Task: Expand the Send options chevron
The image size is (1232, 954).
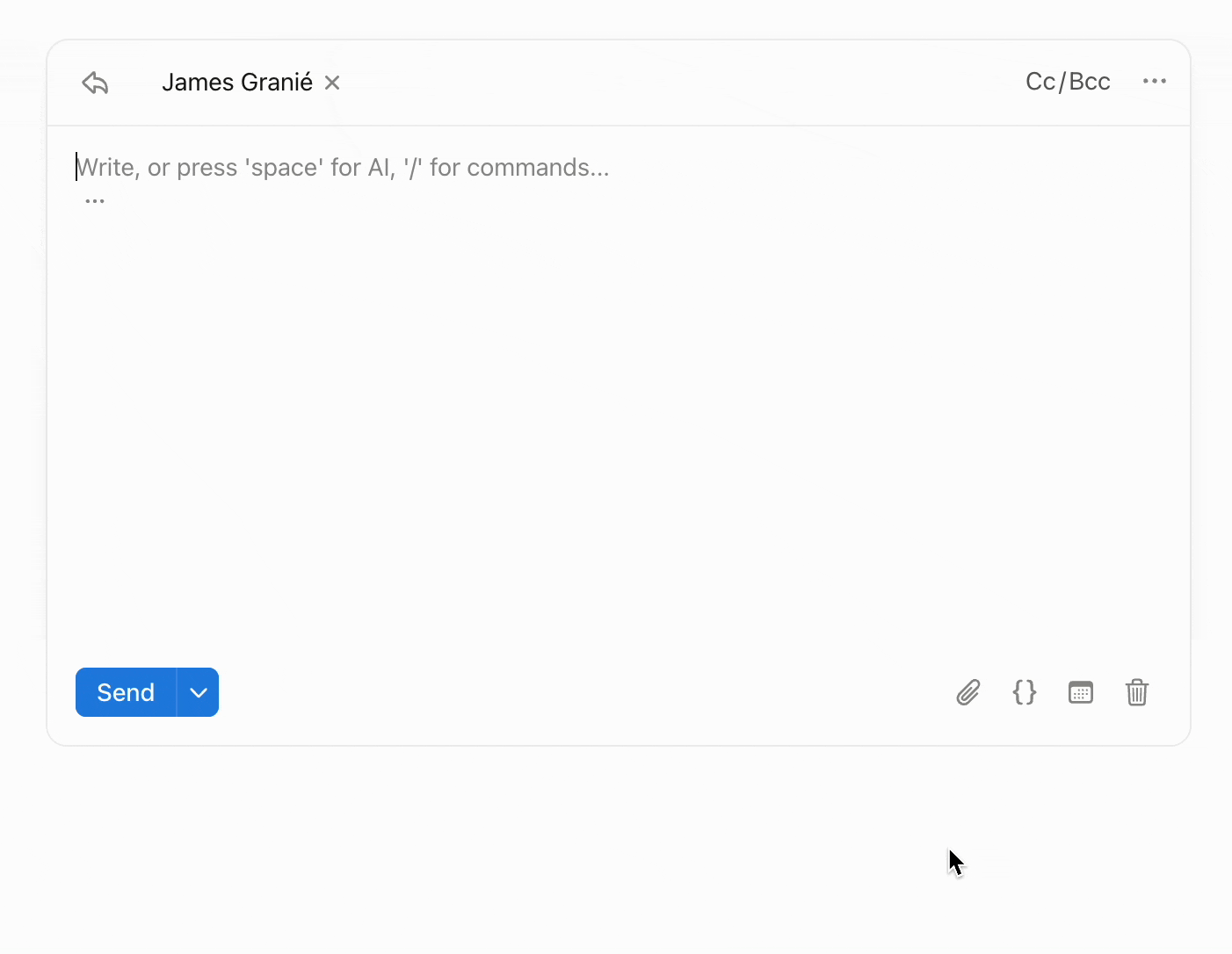Action: 199,692
